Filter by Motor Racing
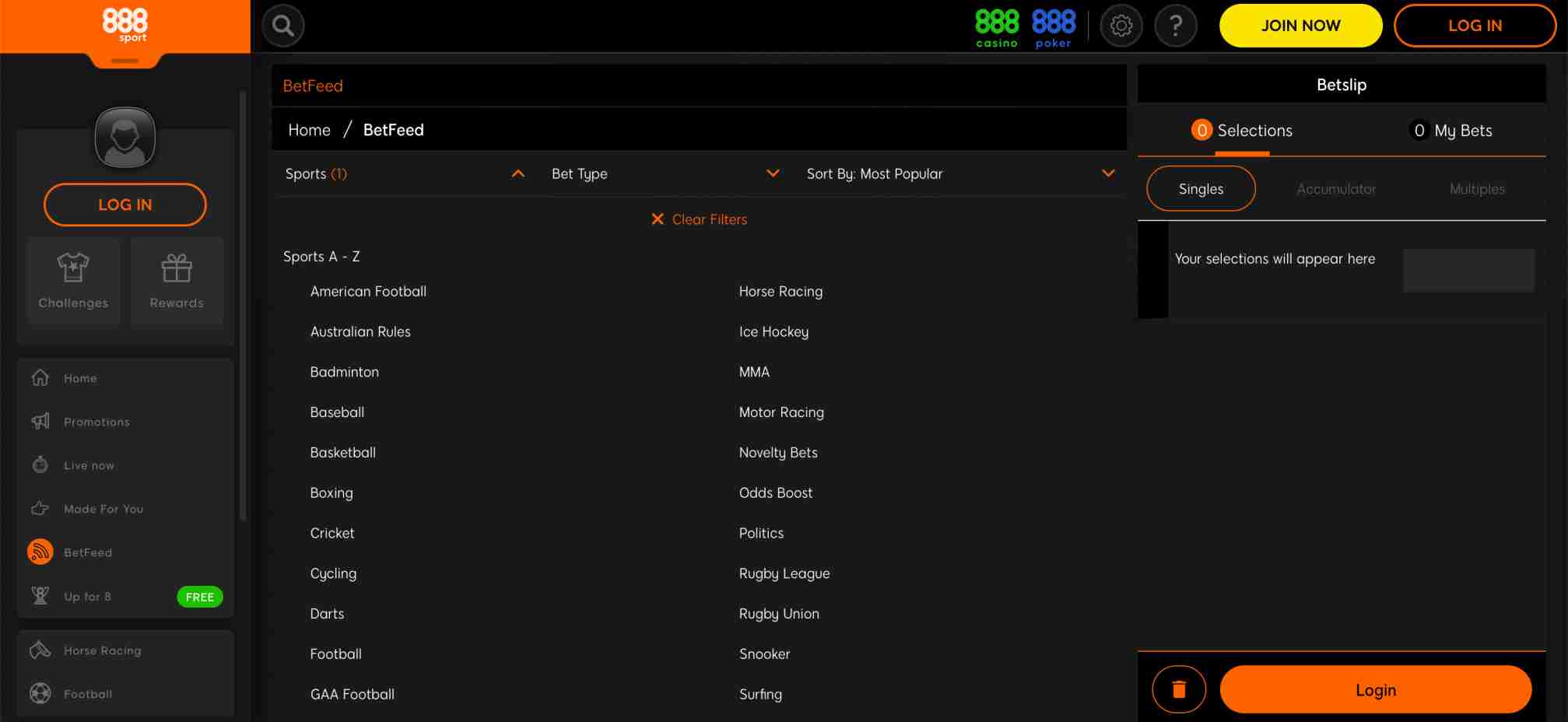Image resolution: width=1568 pixels, height=722 pixels. (x=781, y=412)
